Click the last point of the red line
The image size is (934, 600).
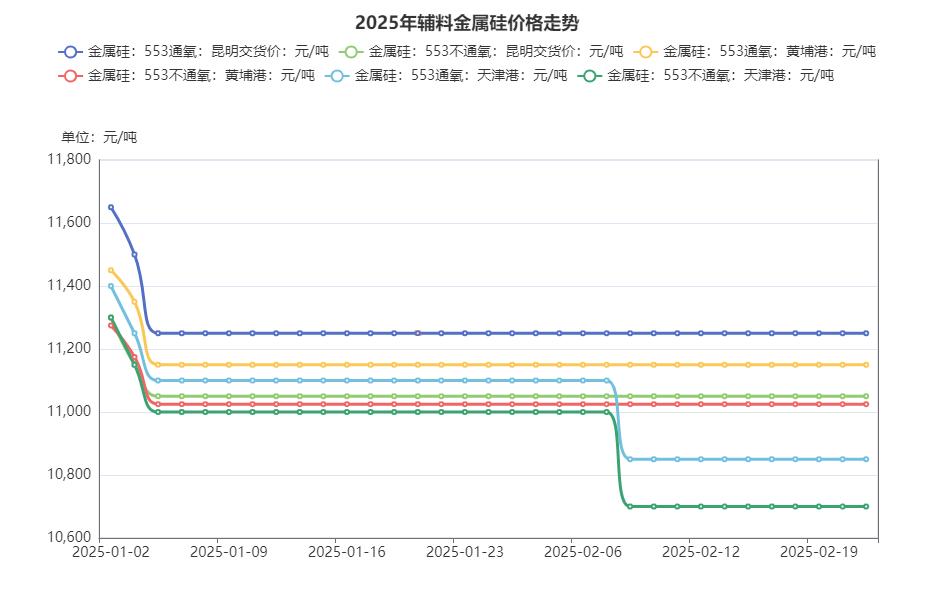[x=866, y=404]
